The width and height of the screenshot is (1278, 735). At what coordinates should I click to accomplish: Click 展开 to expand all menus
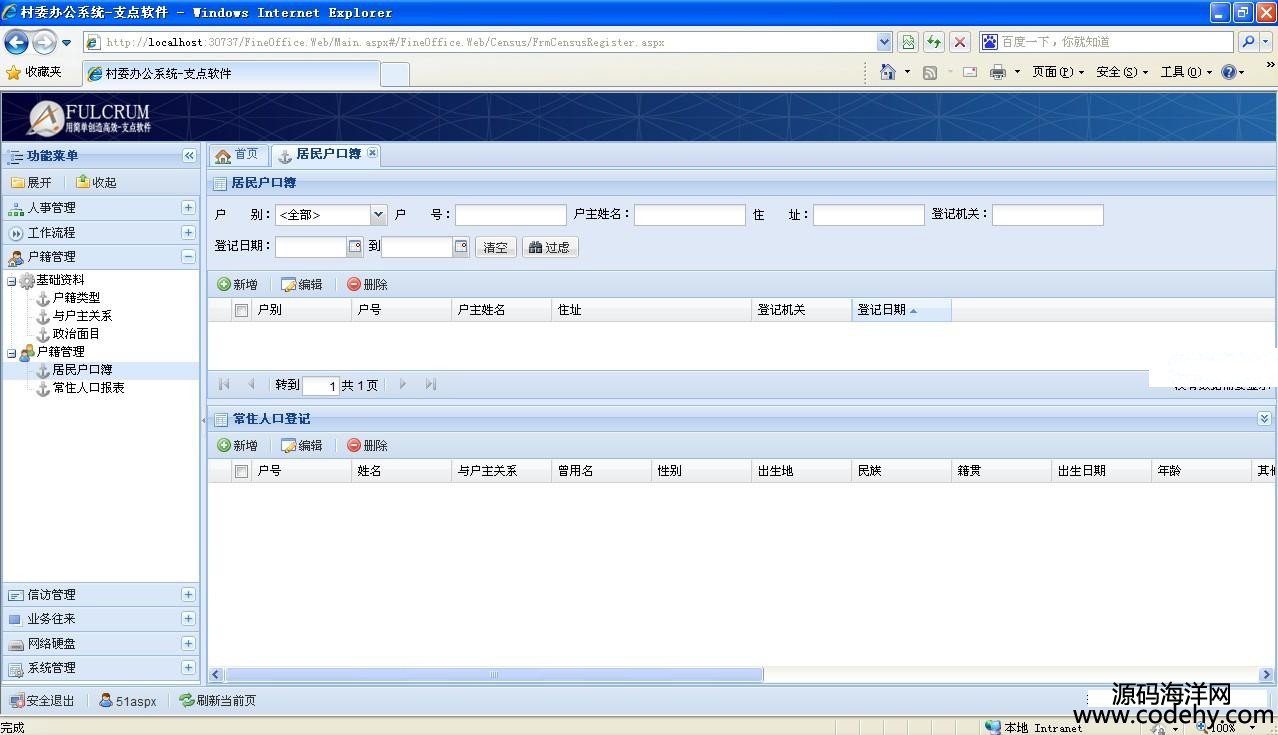pyautogui.click(x=31, y=183)
